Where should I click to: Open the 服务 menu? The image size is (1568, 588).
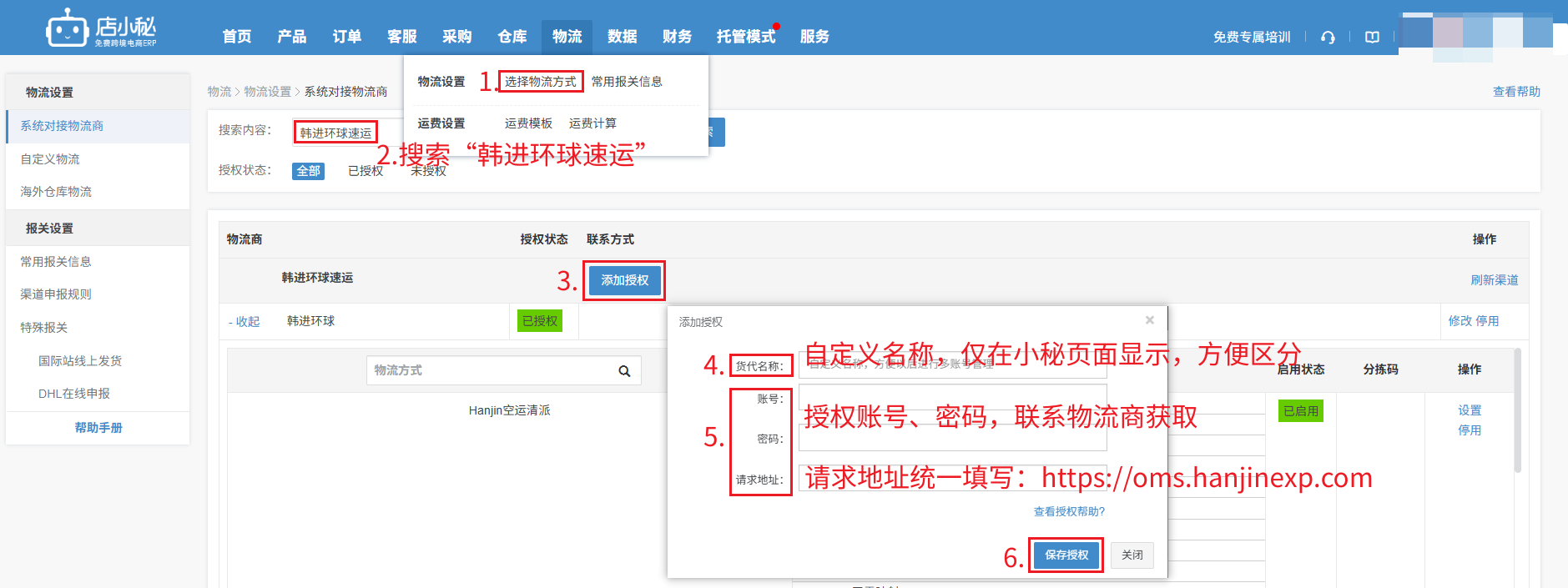tap(814, 37)
